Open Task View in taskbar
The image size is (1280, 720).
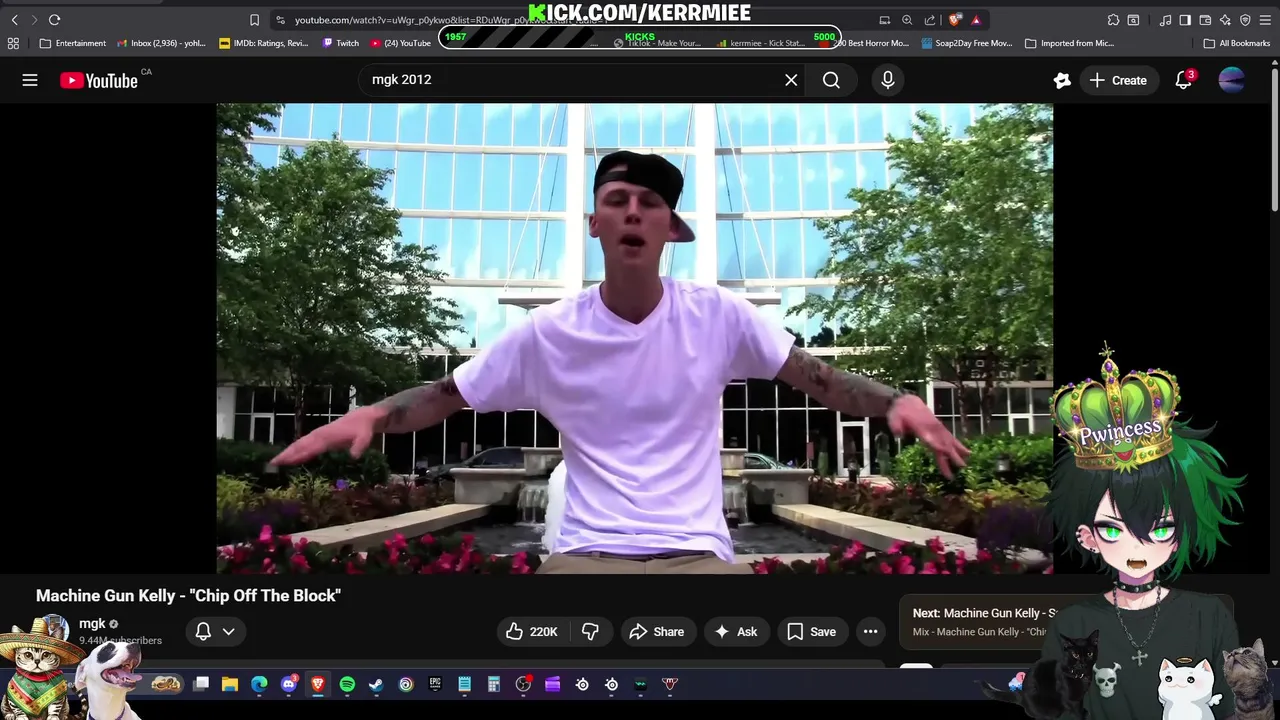[x=201, y=684]
